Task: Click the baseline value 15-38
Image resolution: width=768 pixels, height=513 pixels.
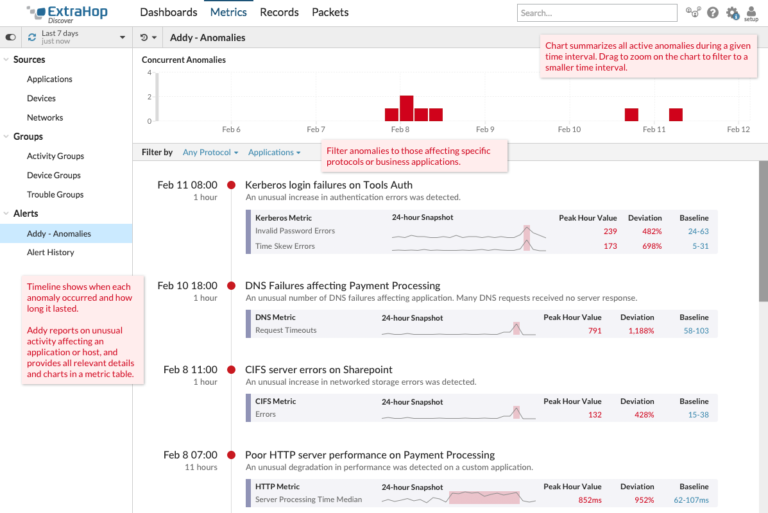Action: pyautogui.click(x=698, y=415)
